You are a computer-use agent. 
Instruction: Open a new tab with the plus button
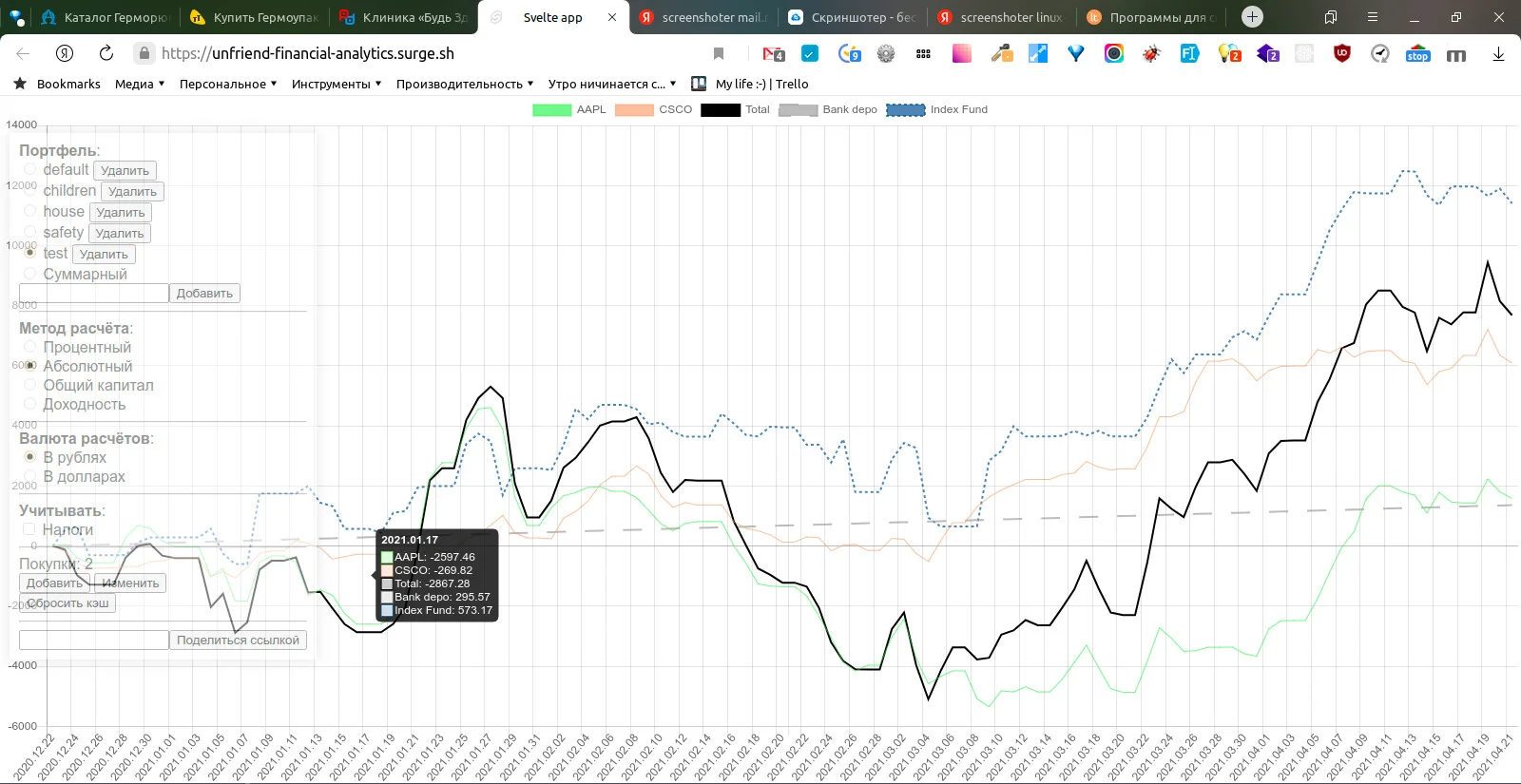(1253, 17)
